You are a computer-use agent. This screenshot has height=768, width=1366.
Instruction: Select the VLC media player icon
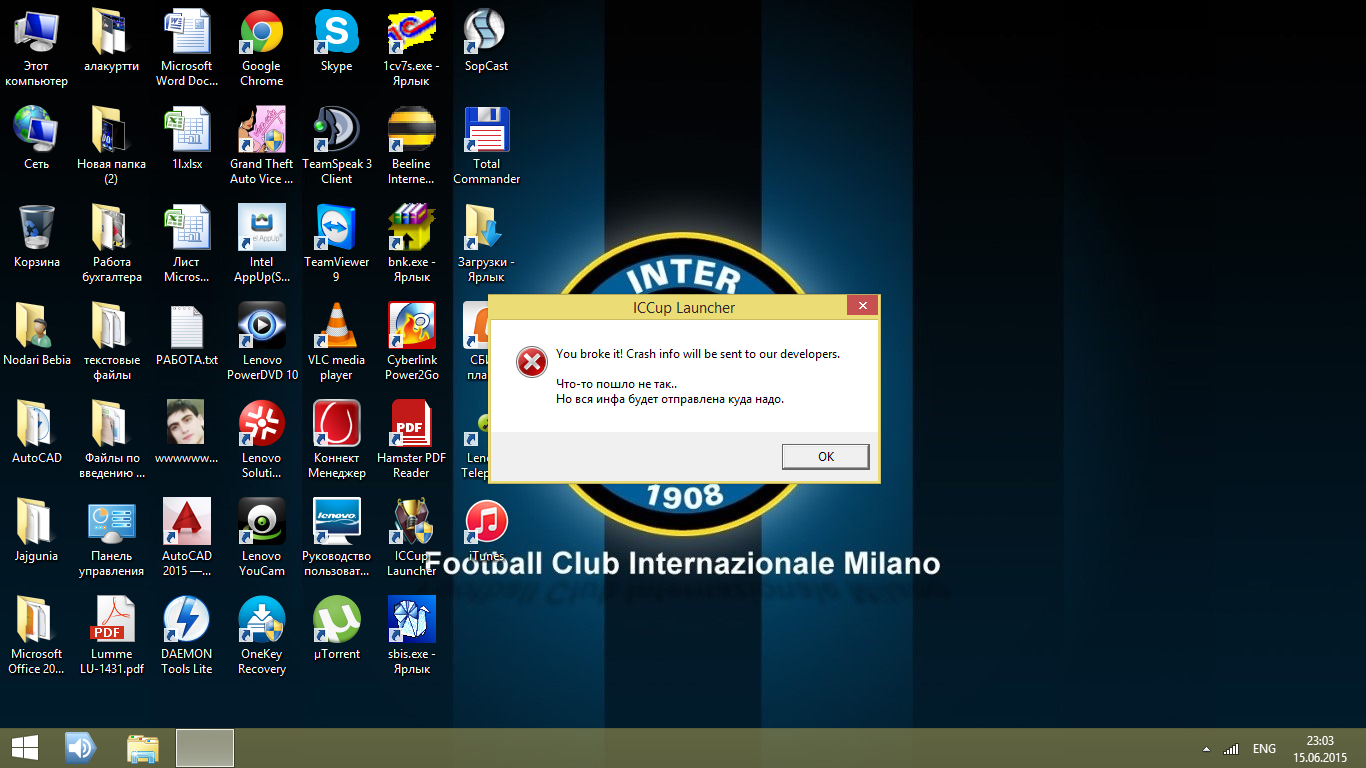(336, 342)
